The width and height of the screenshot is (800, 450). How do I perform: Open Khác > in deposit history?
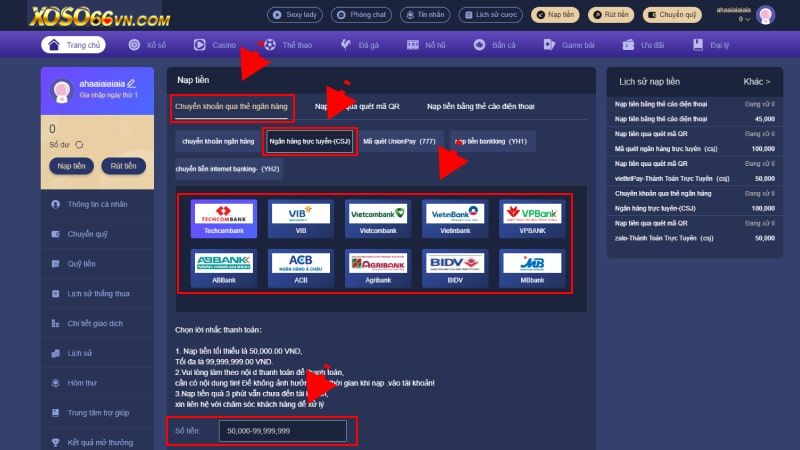coord(757,82)
